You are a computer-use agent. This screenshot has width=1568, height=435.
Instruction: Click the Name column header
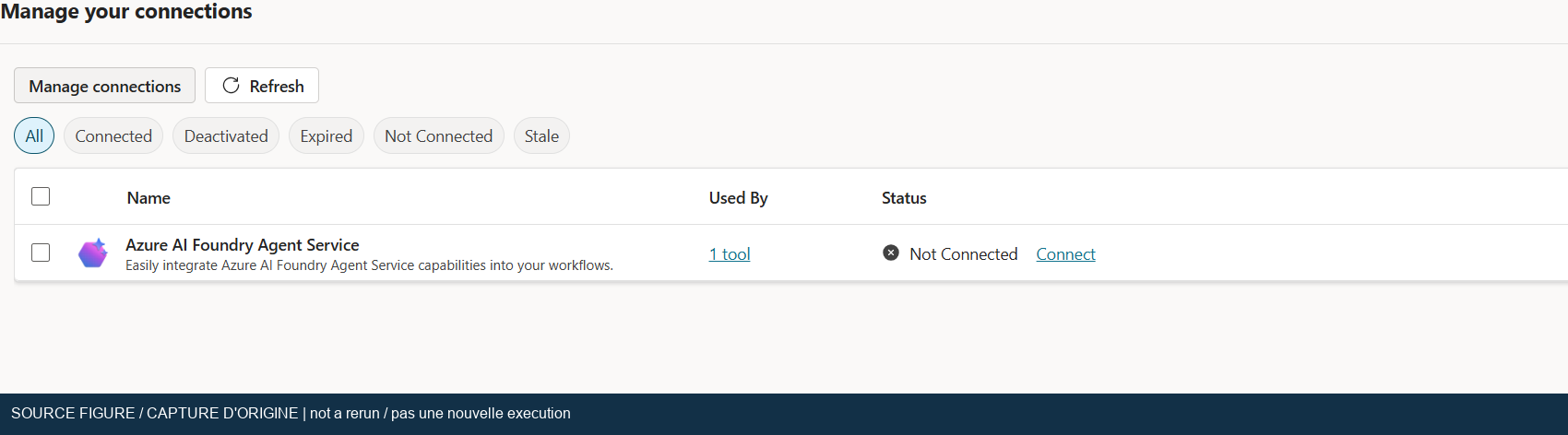tap(148, 198)
